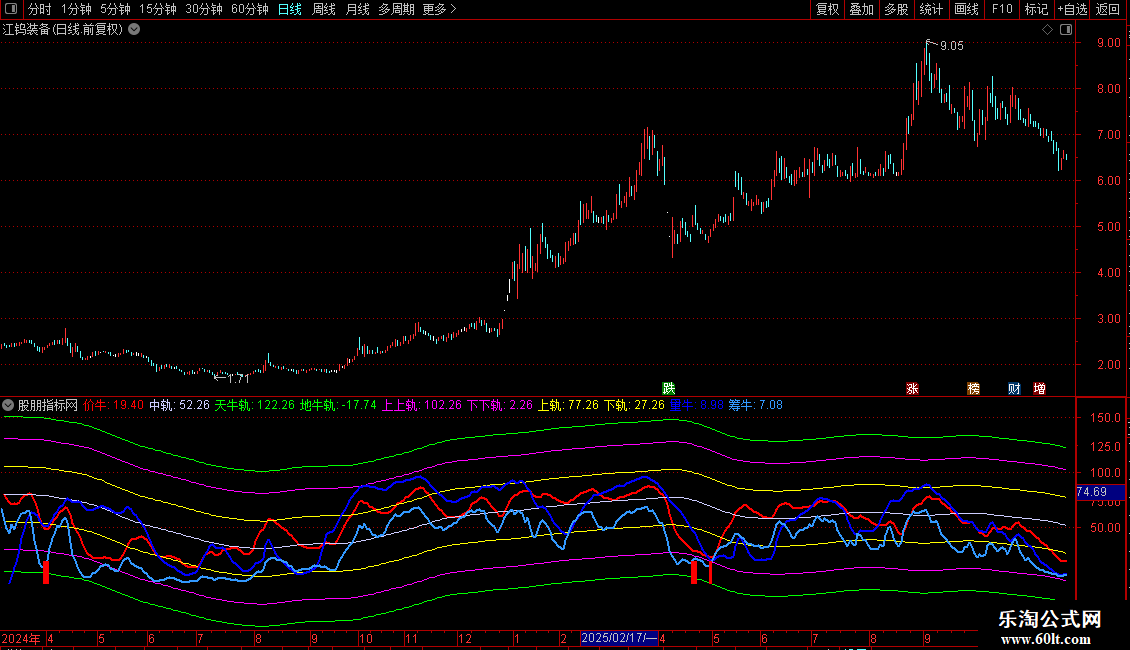Click the 榜 marker icon
Screen dimensions: 1130x650
click(x=973, y=388)
